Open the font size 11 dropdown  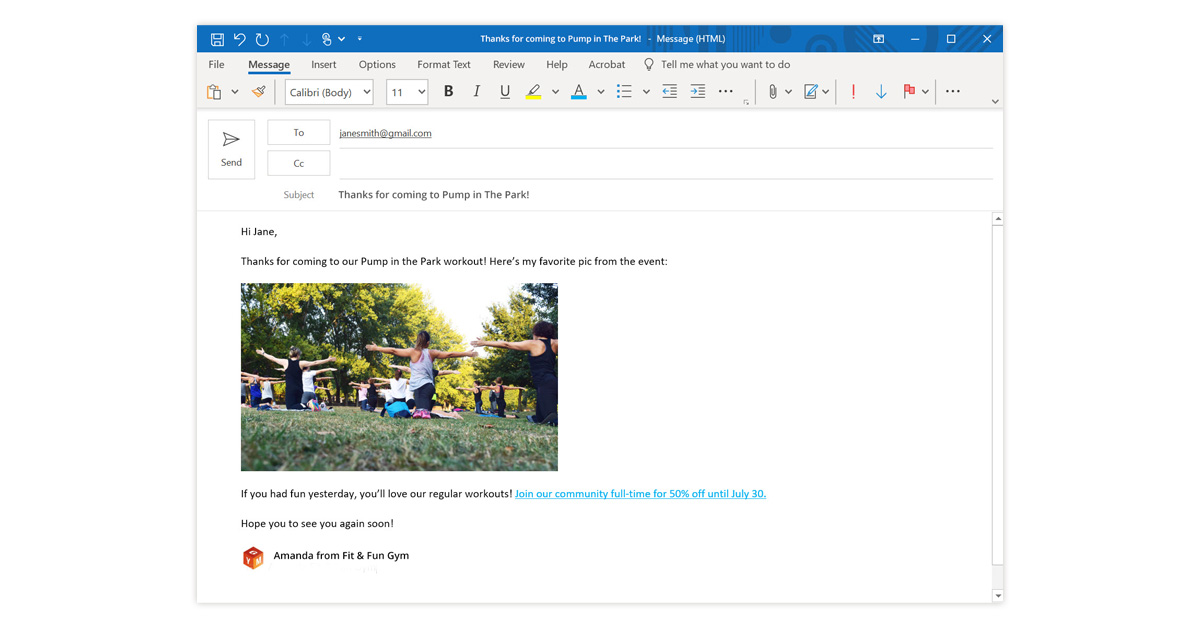tap(421, 92)
